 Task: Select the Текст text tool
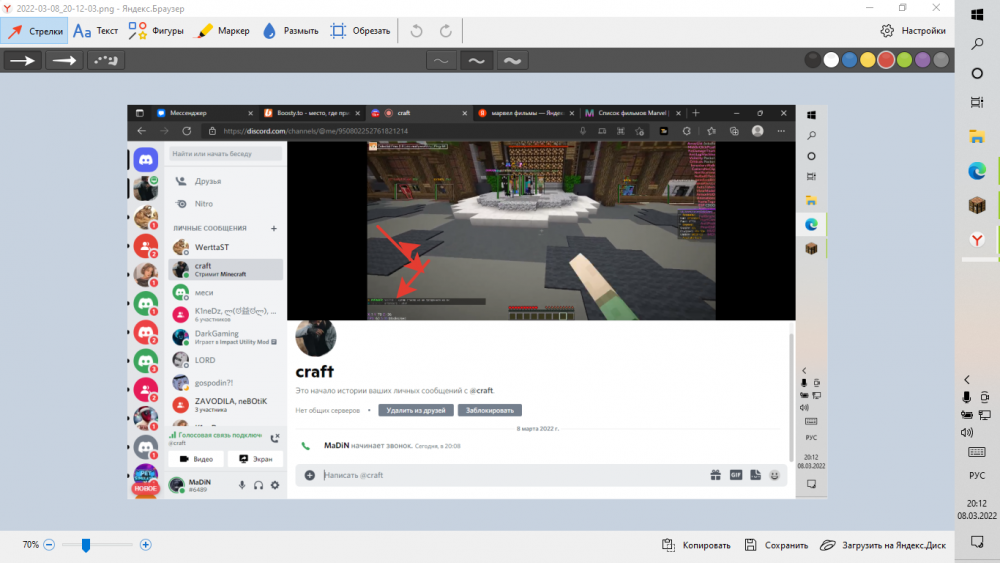click(96, 31)
